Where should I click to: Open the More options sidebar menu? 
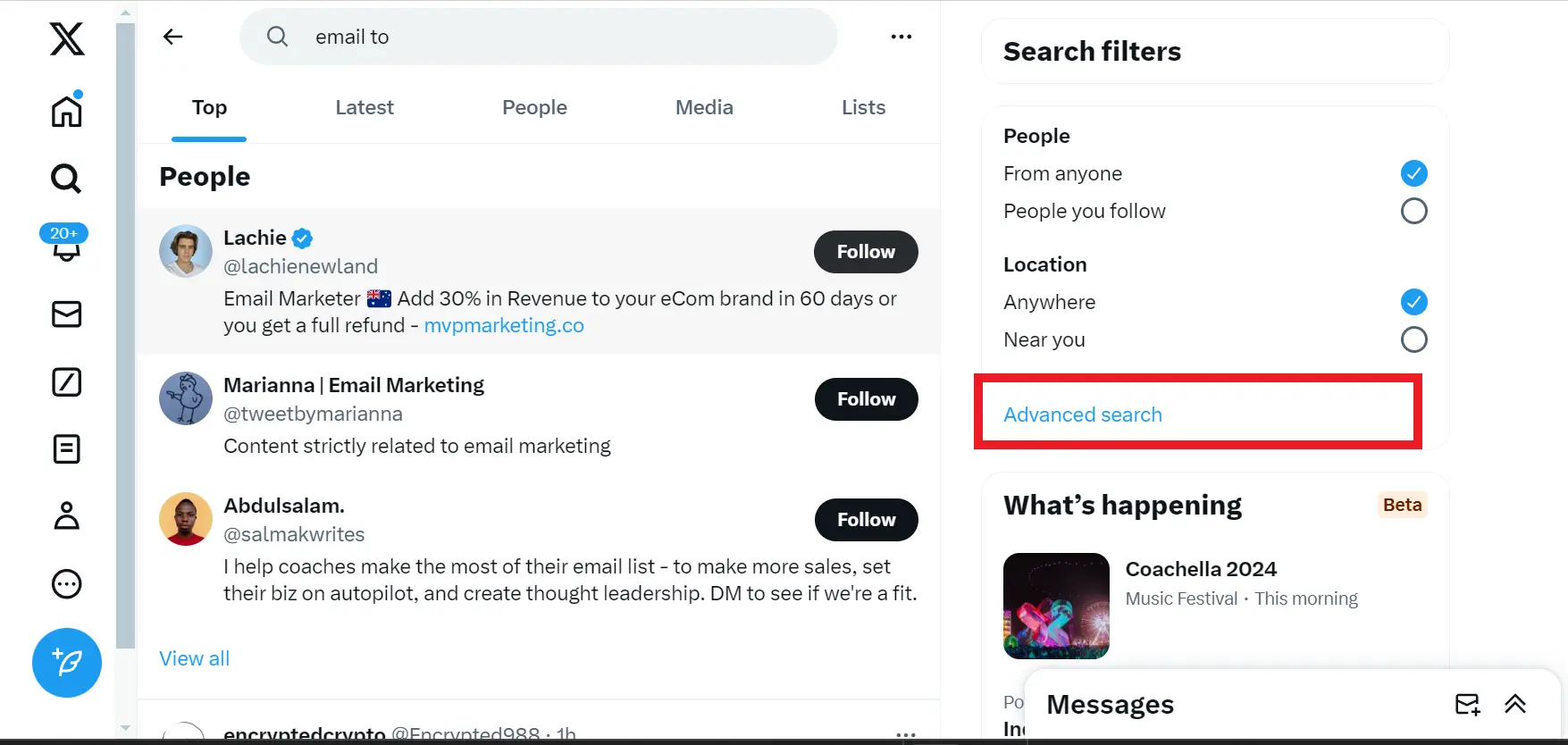click(65, 583)
